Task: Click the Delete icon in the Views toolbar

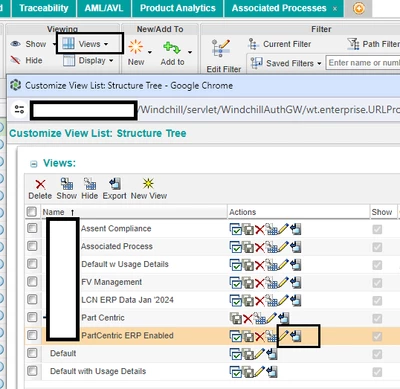Action: pos(40,185)
